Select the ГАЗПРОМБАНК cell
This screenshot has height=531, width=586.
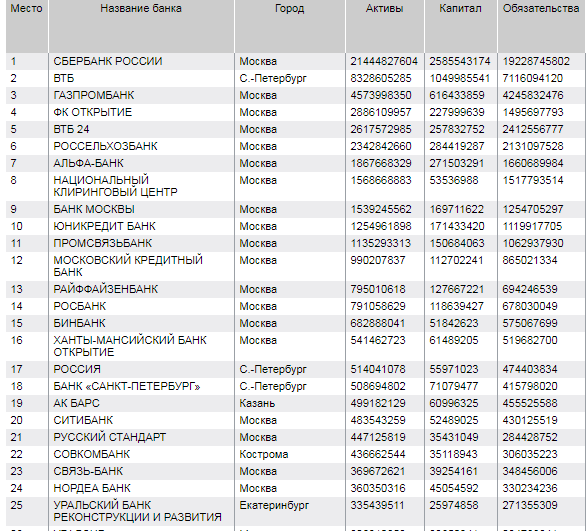click(93, 95)
